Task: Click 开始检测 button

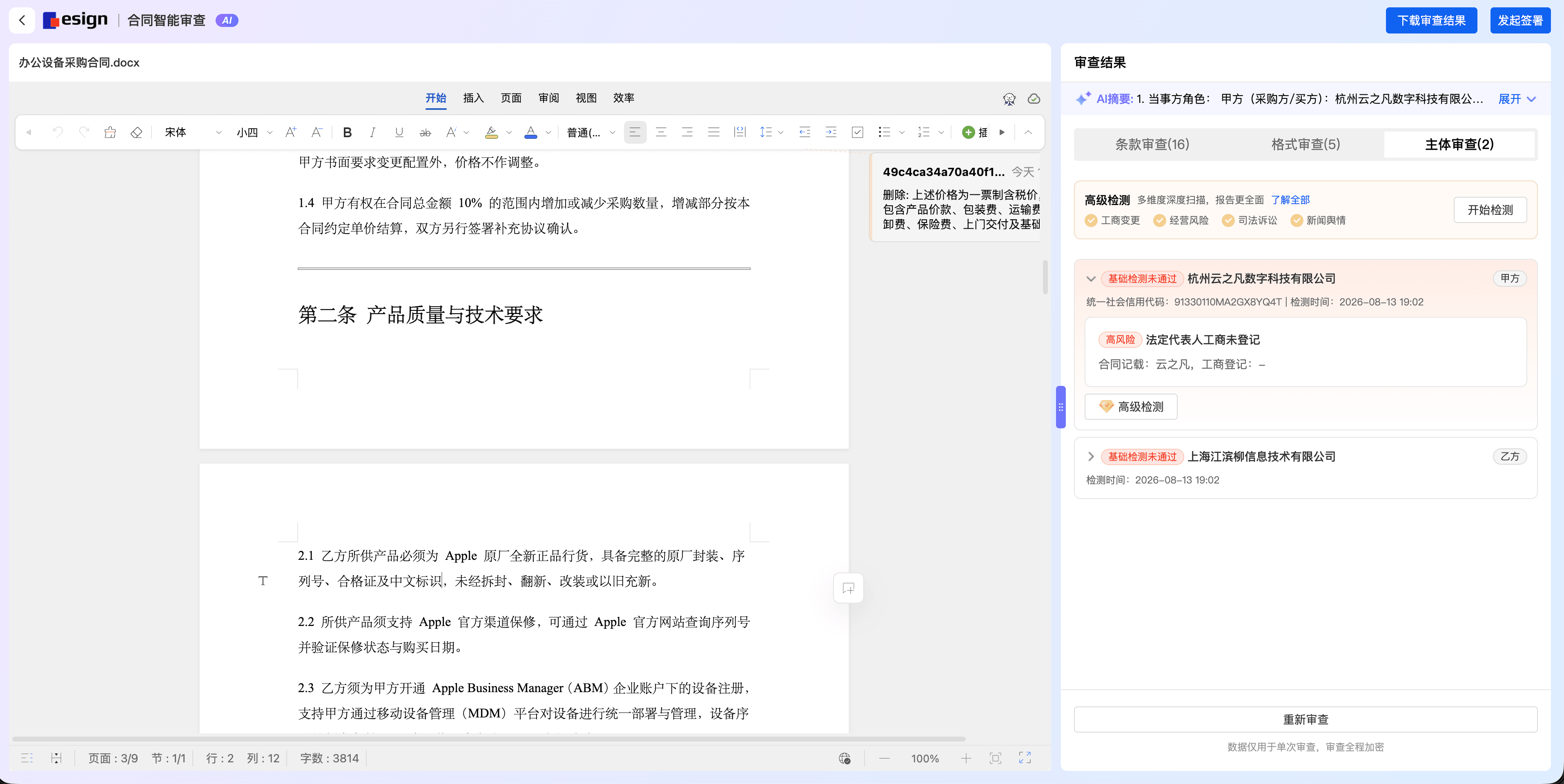Action: 1490,210
